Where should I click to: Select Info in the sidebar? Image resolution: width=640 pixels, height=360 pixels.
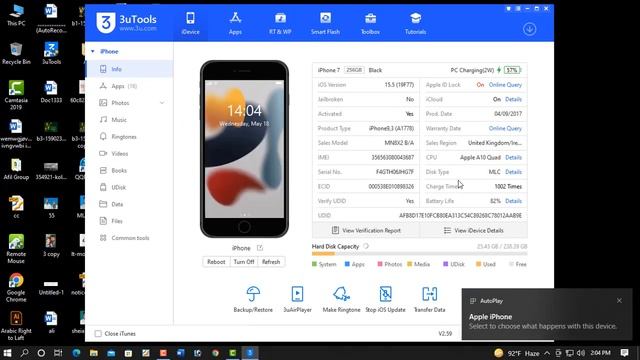tap(129, 69)
